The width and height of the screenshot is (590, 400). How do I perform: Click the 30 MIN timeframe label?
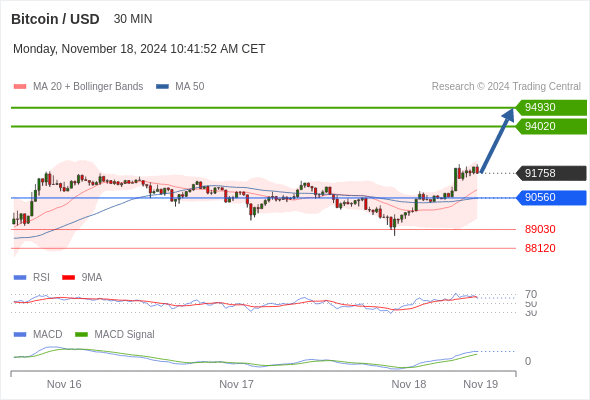[133, 19]
